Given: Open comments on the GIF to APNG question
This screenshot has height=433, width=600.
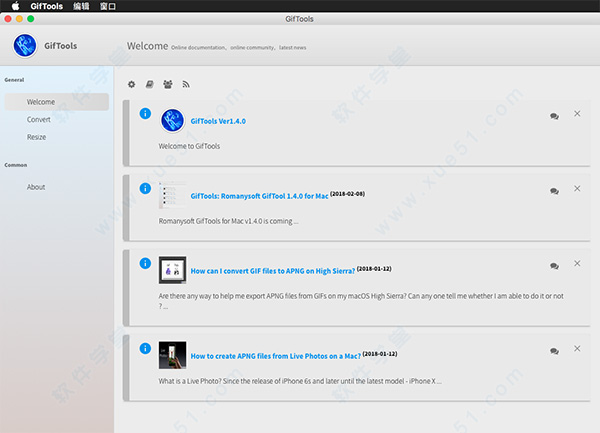Looking at the screenshot, I should (x=554, y=266).
